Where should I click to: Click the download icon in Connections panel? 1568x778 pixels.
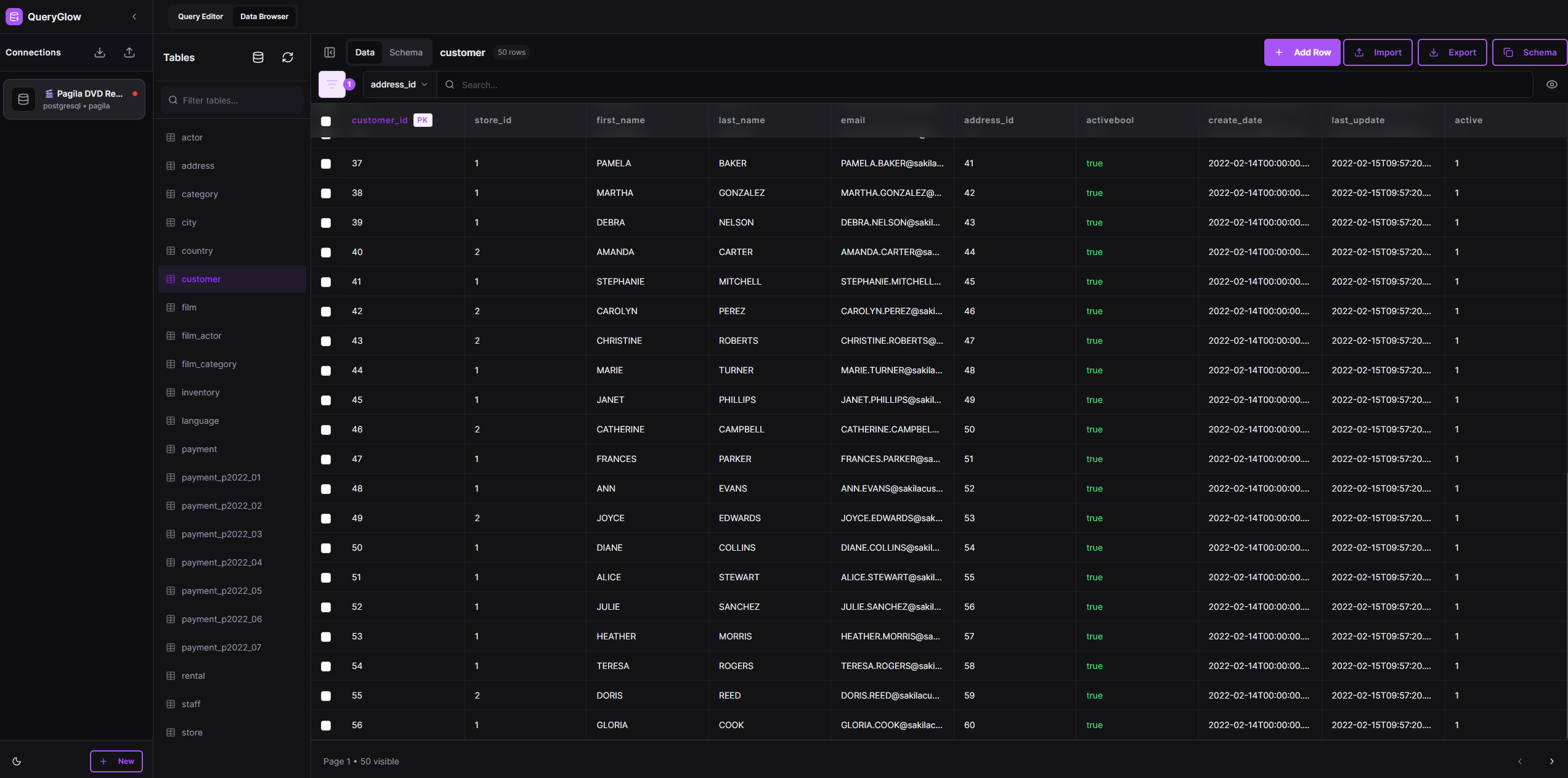coord(100,52)
